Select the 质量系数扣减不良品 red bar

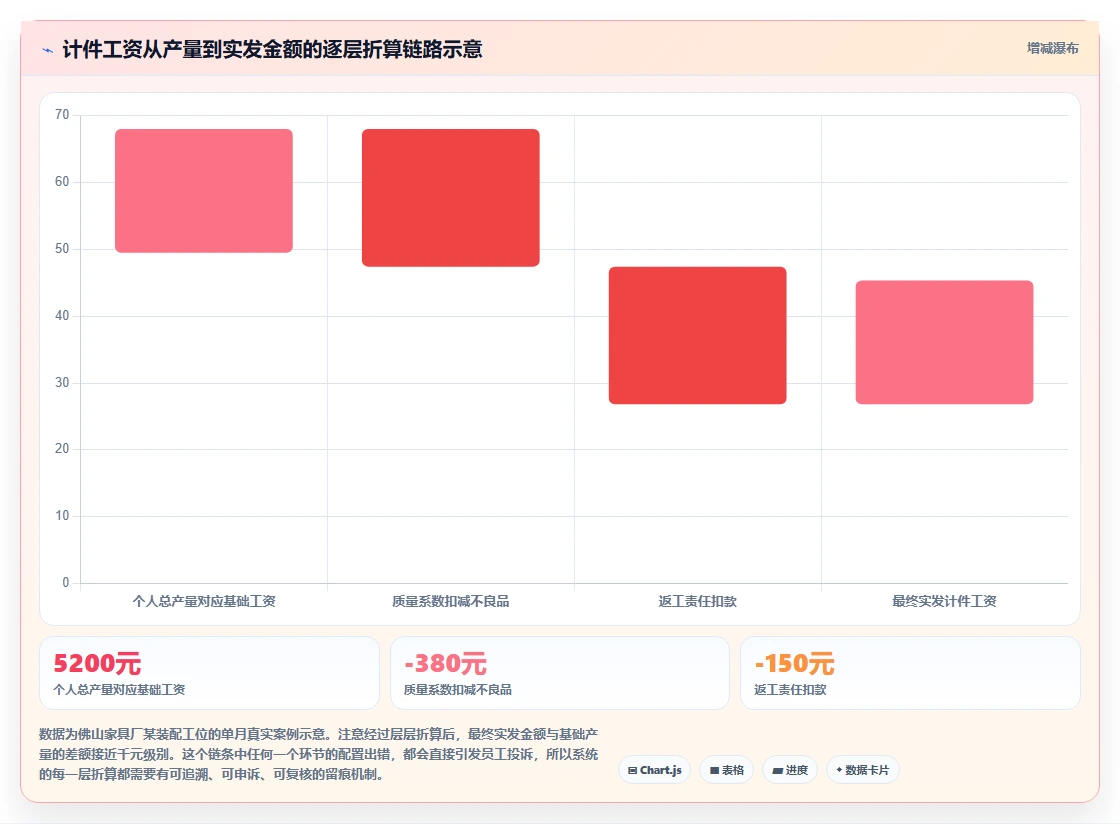(x=451, y=198)
